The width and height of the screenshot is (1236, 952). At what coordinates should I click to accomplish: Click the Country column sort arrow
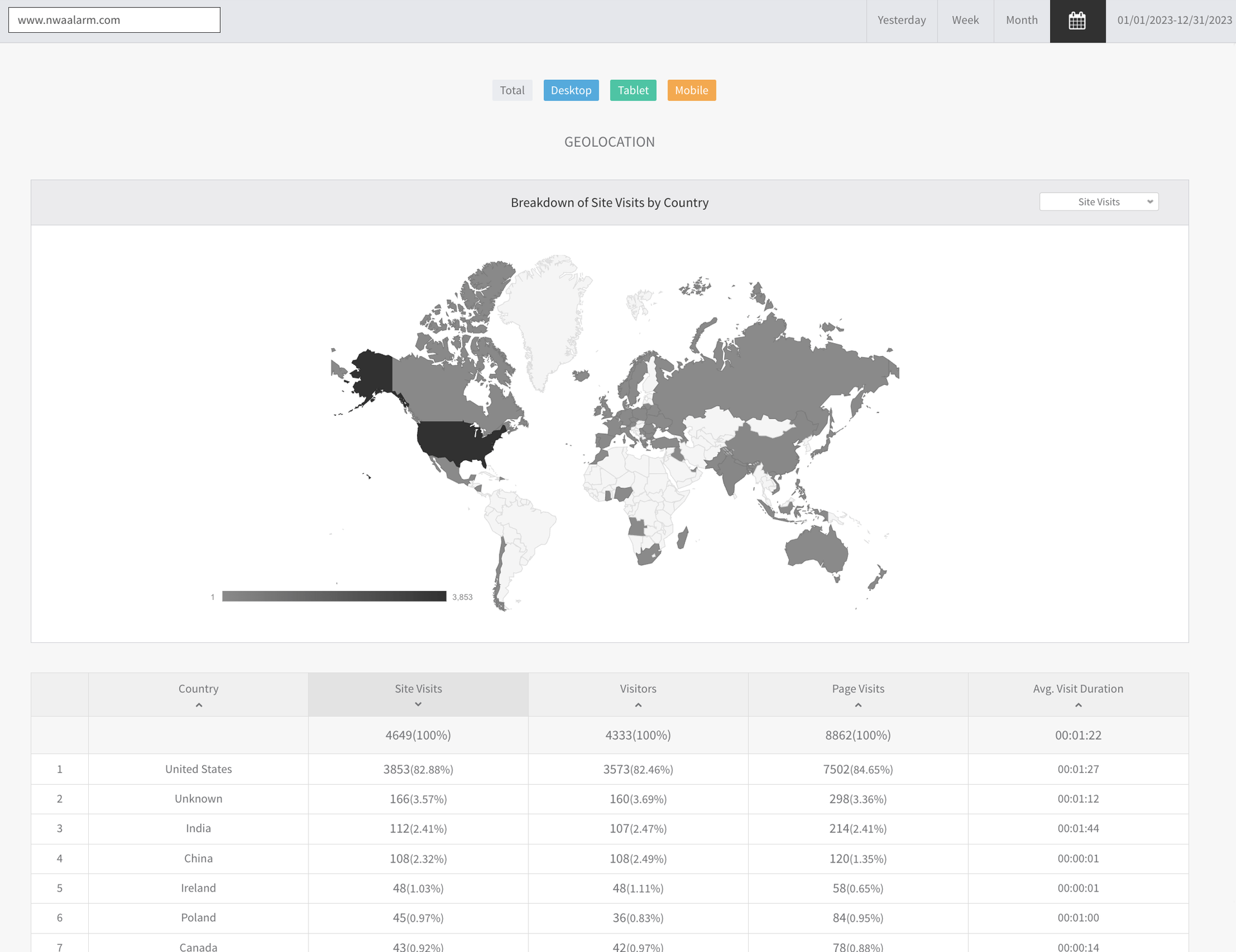[199, 705]
